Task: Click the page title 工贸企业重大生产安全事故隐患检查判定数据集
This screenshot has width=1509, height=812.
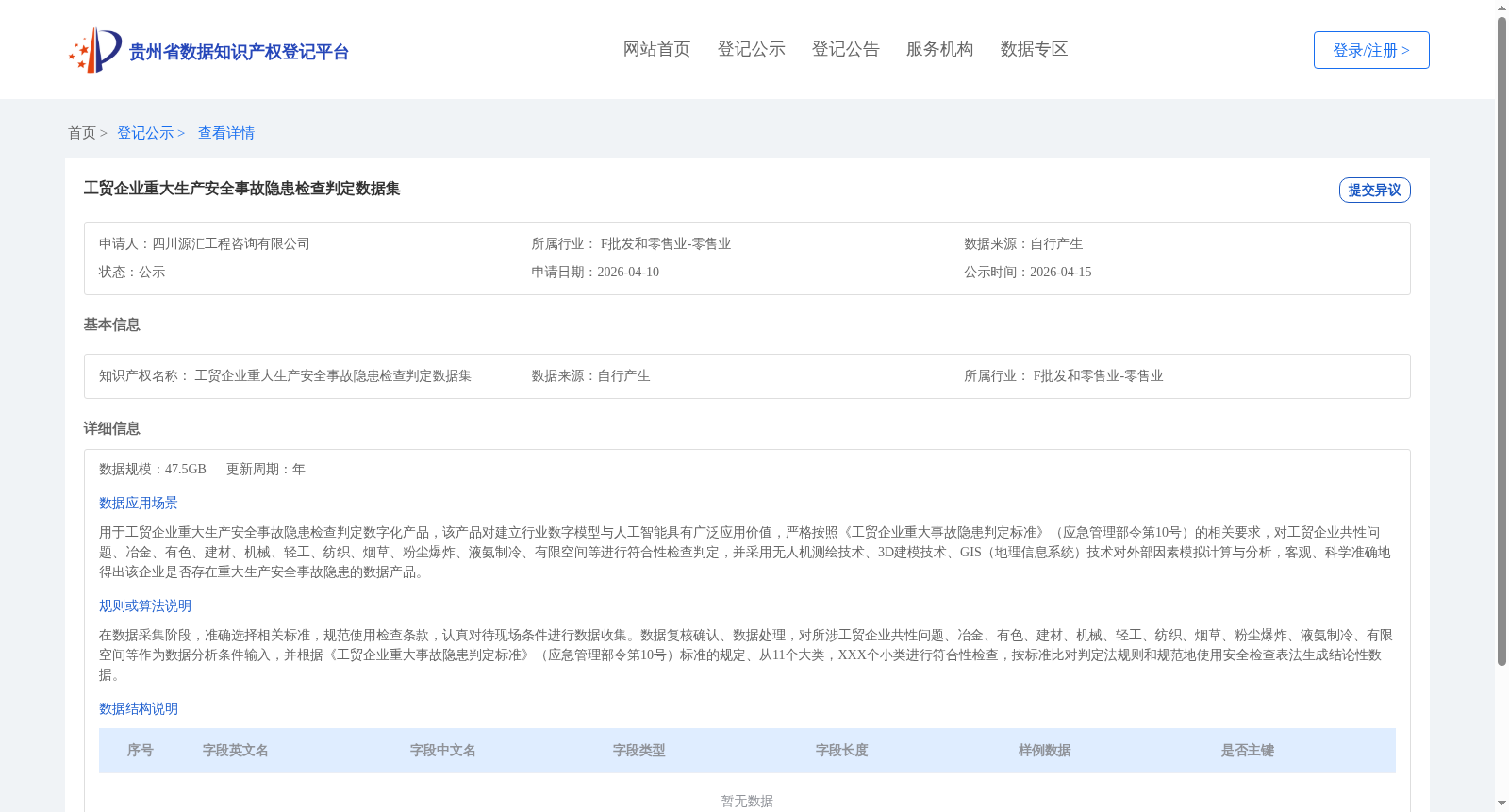Action: 242,189
